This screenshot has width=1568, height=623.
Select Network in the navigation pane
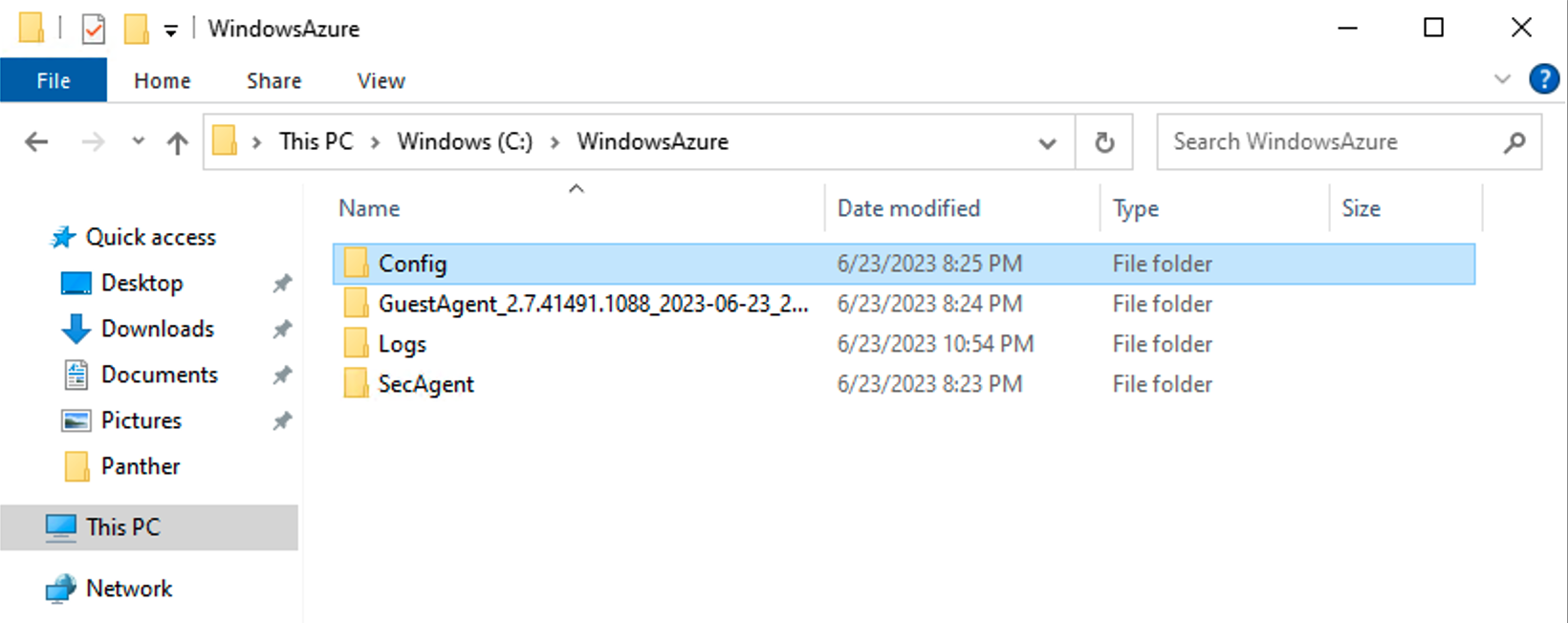[x=129, y=589]
